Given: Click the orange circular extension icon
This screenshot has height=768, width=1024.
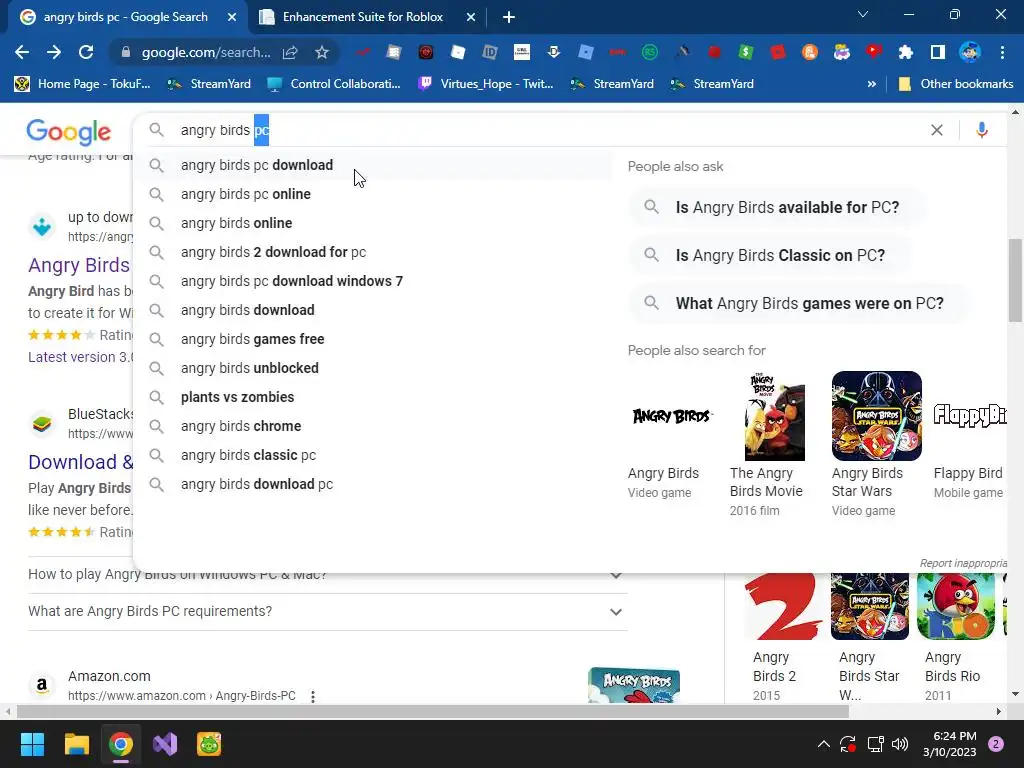Looking at the screenshot, I should [809, 52].
